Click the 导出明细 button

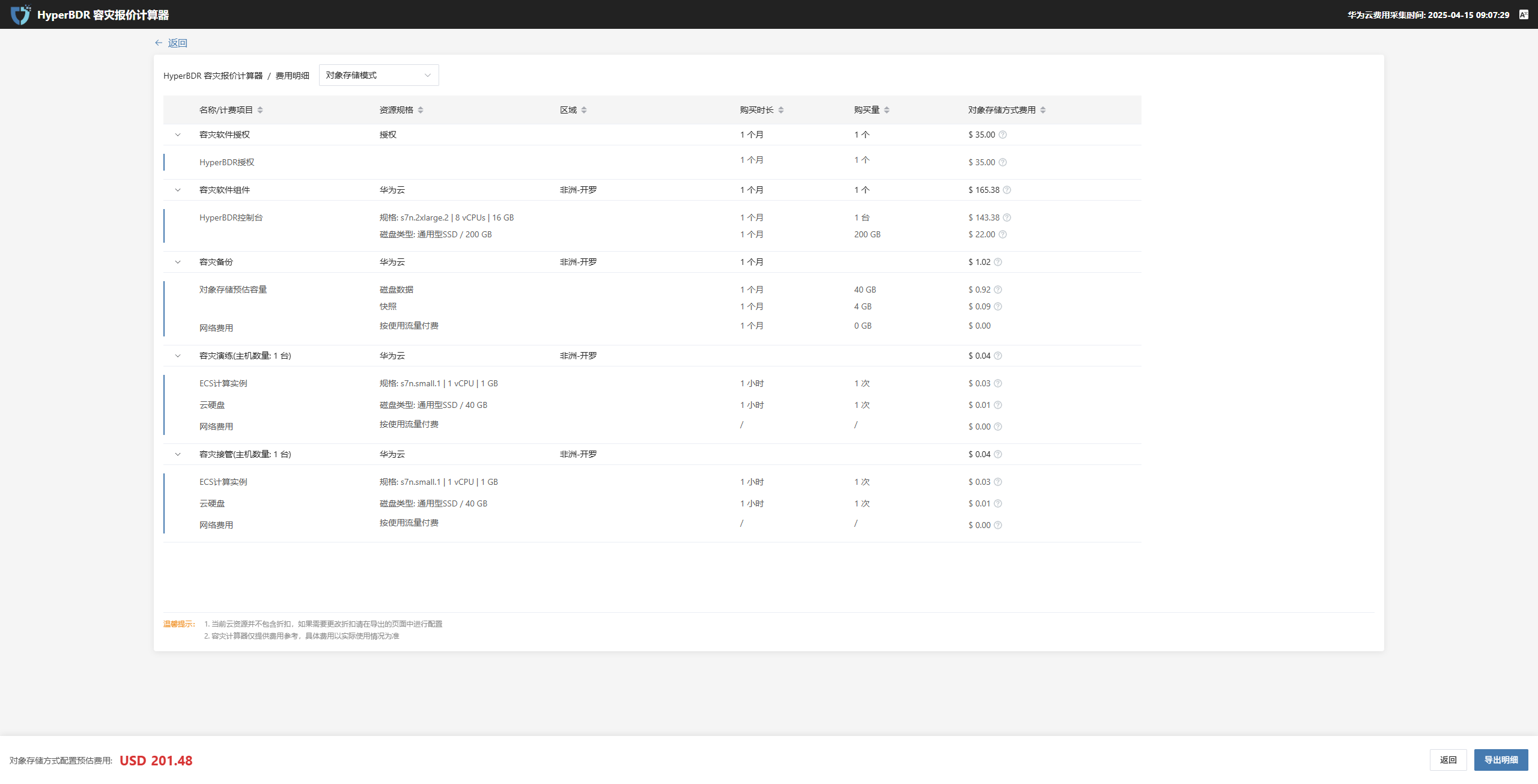tap(1501, 760)
